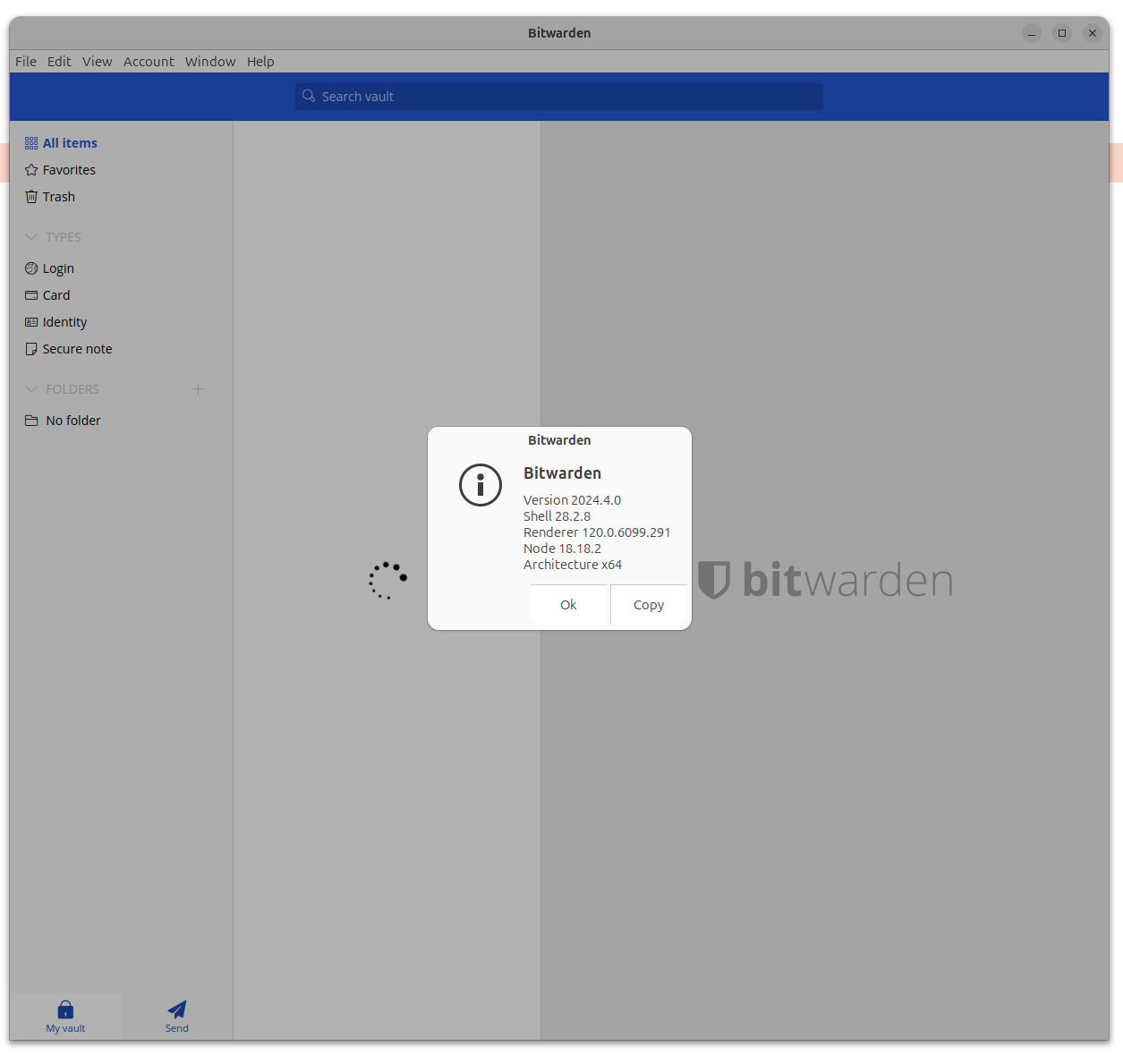Click the Shell 28.2.8 line
The width and height of the screenshot is (1123, 1064).
(x=557, y=516)
